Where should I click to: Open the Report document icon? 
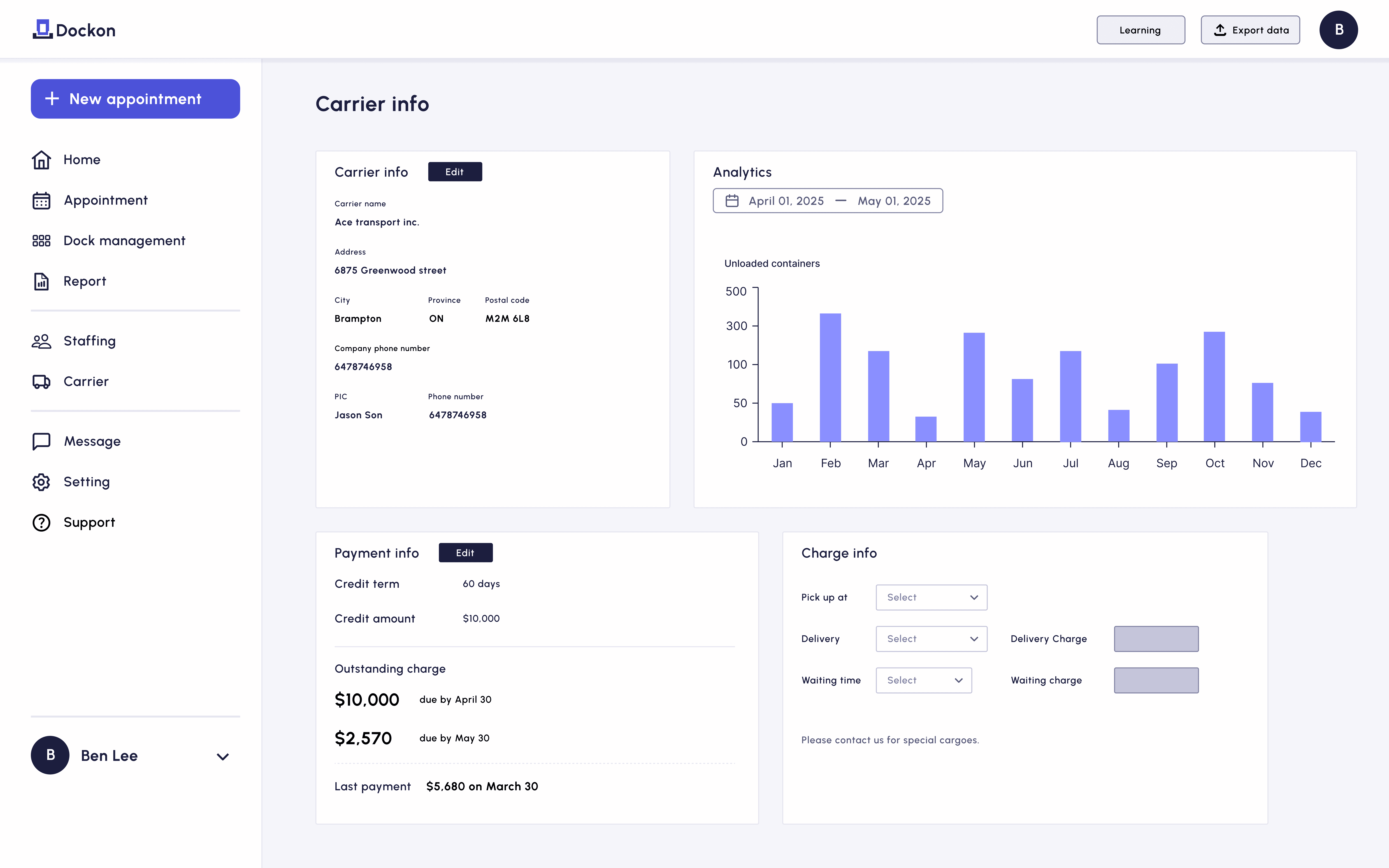tap(41, 281)
